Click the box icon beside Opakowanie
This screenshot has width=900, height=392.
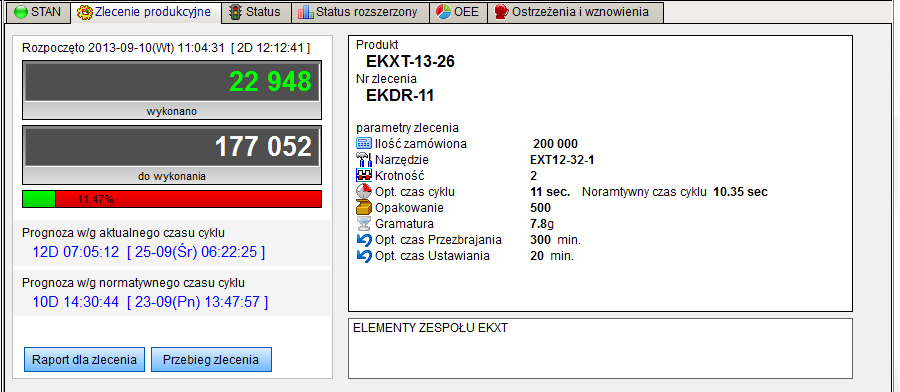[x=364, y=208]
